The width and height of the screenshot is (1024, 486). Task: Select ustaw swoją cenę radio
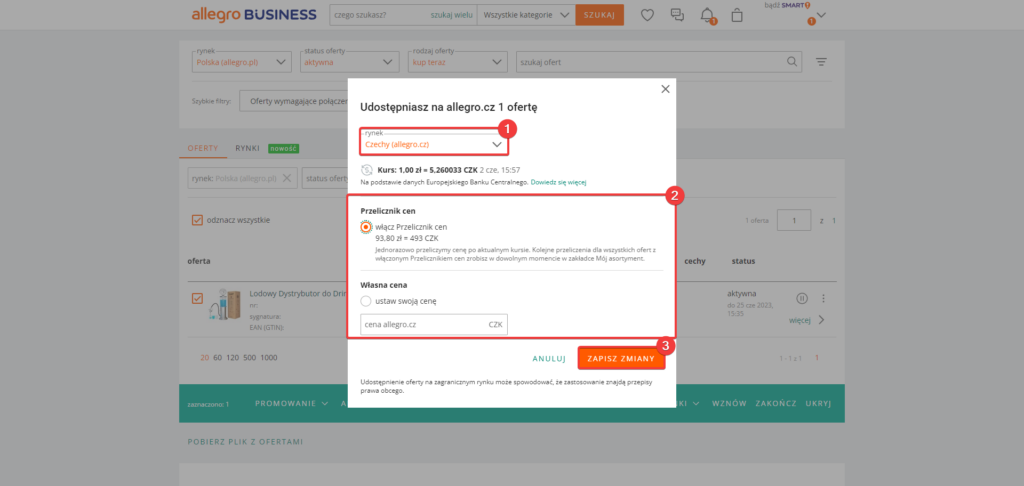366,301
